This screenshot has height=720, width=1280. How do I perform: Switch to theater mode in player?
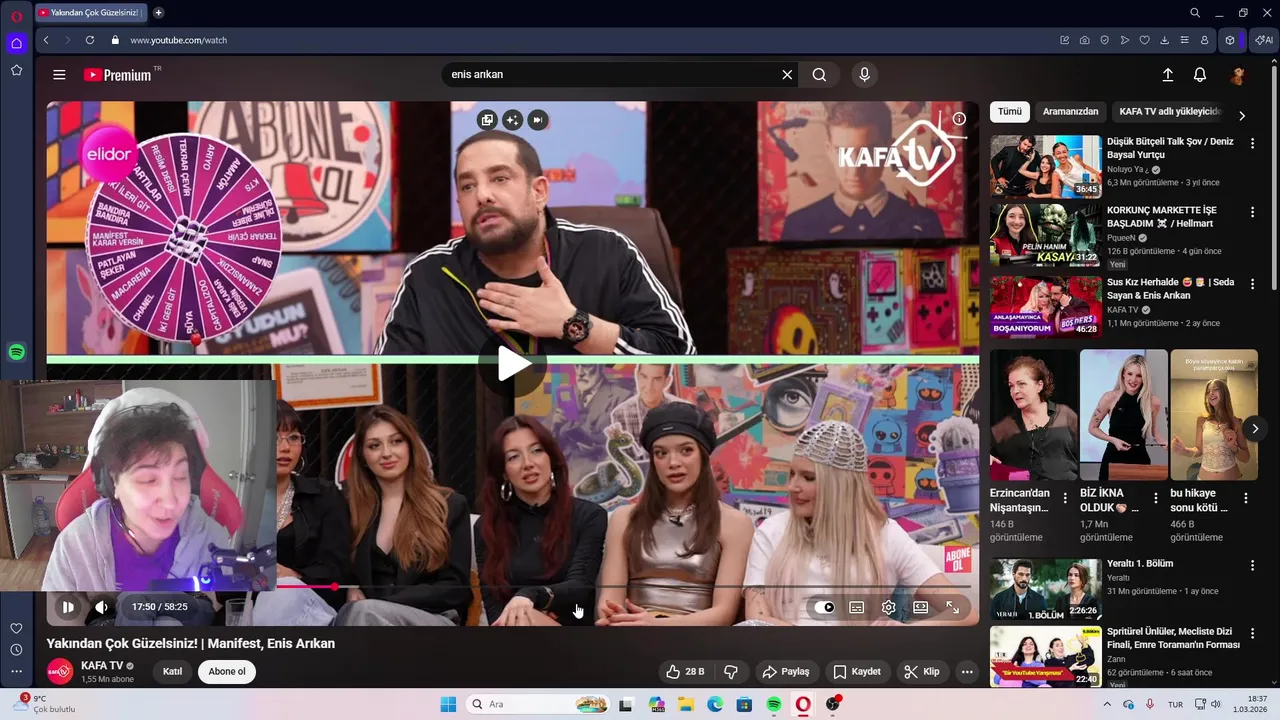[x=921, y=607]
